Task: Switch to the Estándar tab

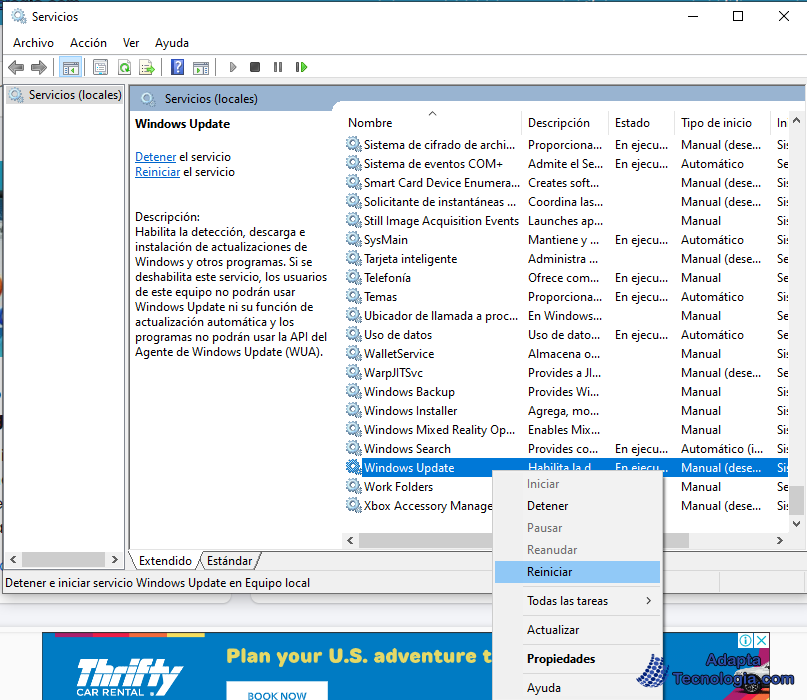Action: tap(230, 561)
